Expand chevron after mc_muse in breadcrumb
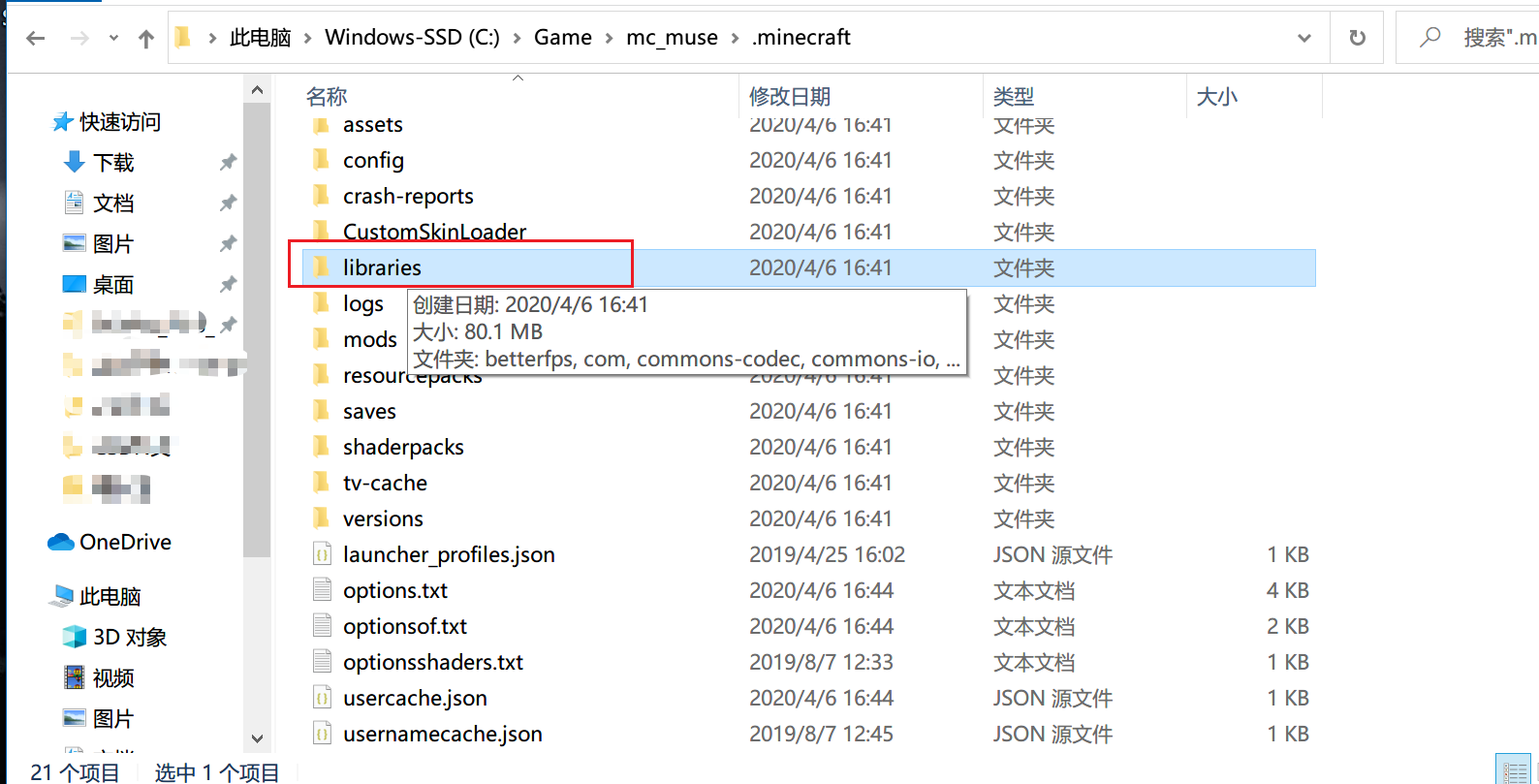 tap(735, 38)
